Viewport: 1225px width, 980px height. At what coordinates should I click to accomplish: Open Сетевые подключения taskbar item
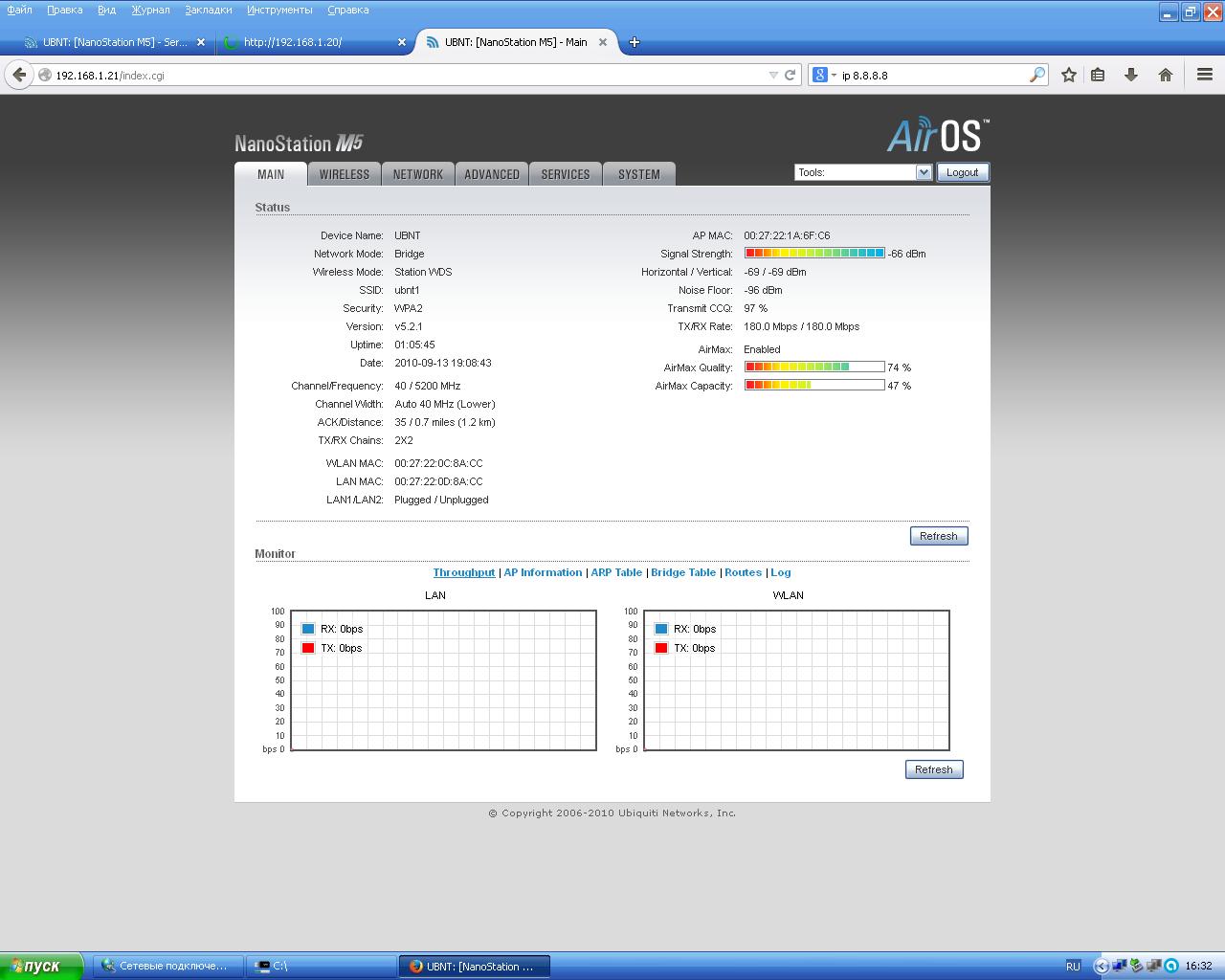(x=168, y=966)
